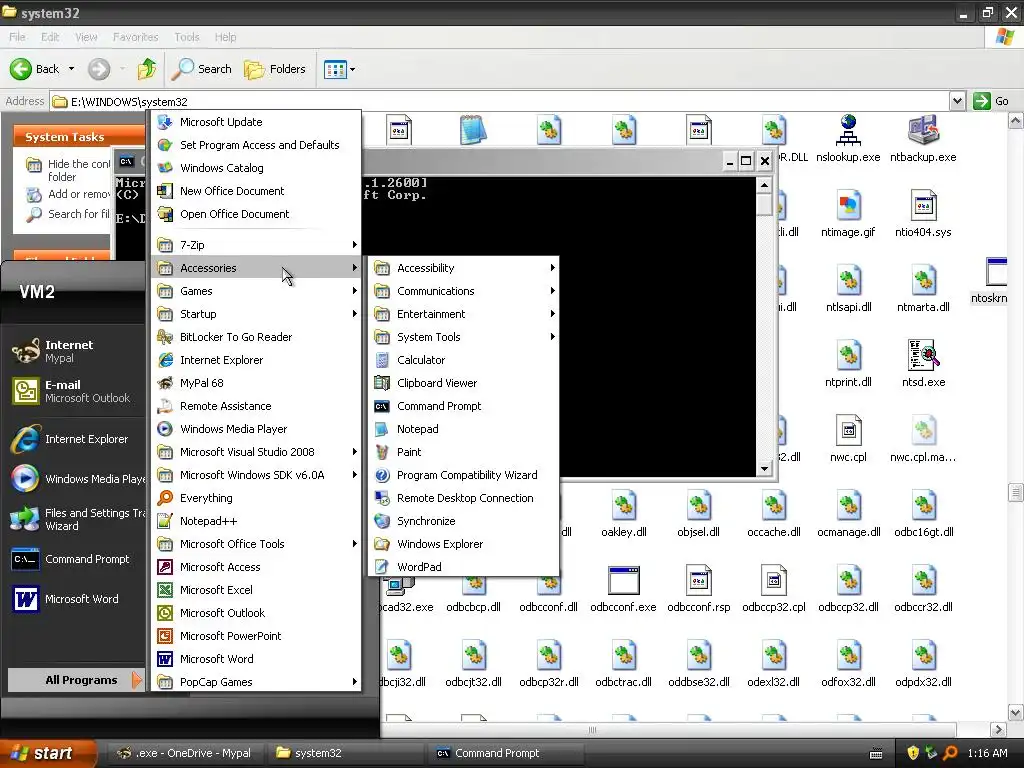Open WordPad from Accessories submenu
This screenshot has height=768, width=1024.
463,566
